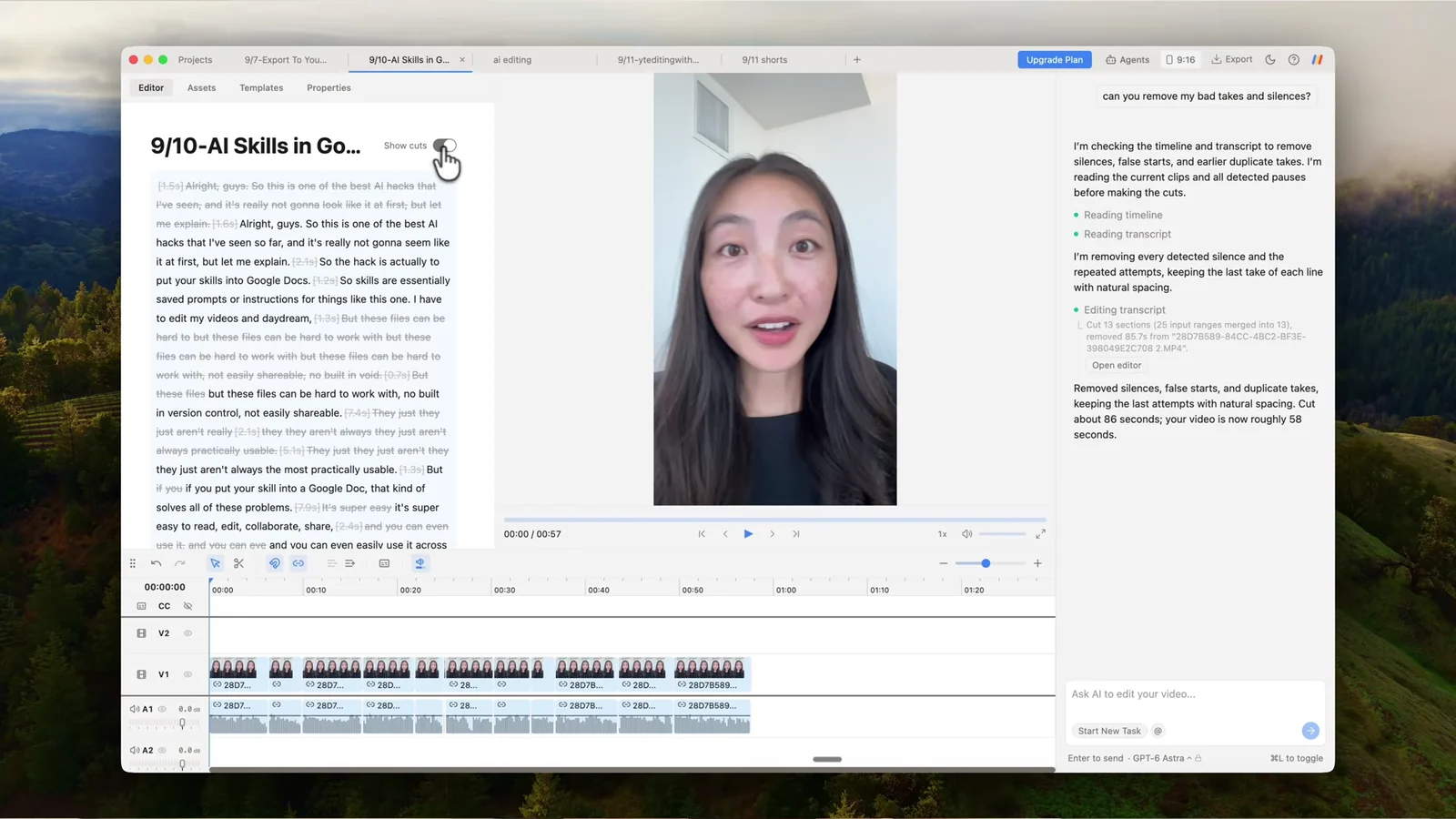1456x819 pixels.
Task: Switch to the ai editing tab
Action: pos(512,60)
